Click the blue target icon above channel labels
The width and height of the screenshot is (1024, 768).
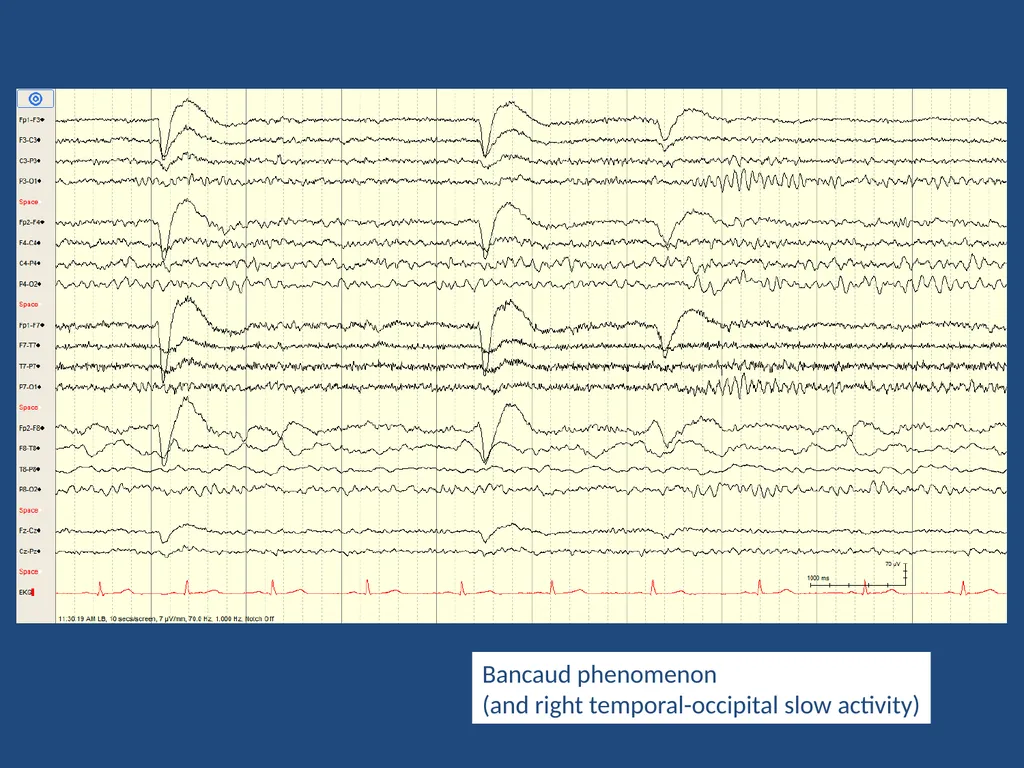35,99
